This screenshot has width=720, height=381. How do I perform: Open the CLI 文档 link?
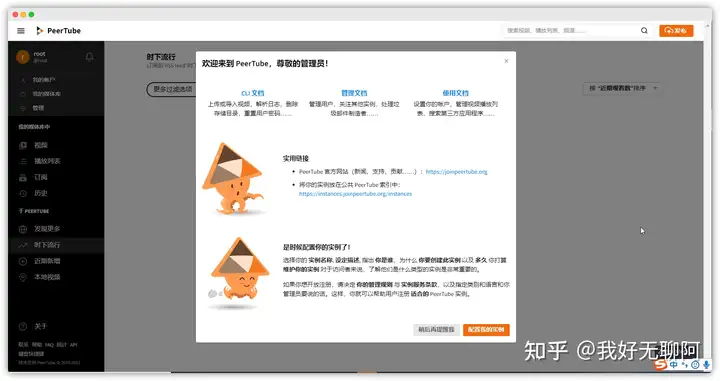pyautogui.click(x=253, y=93)
